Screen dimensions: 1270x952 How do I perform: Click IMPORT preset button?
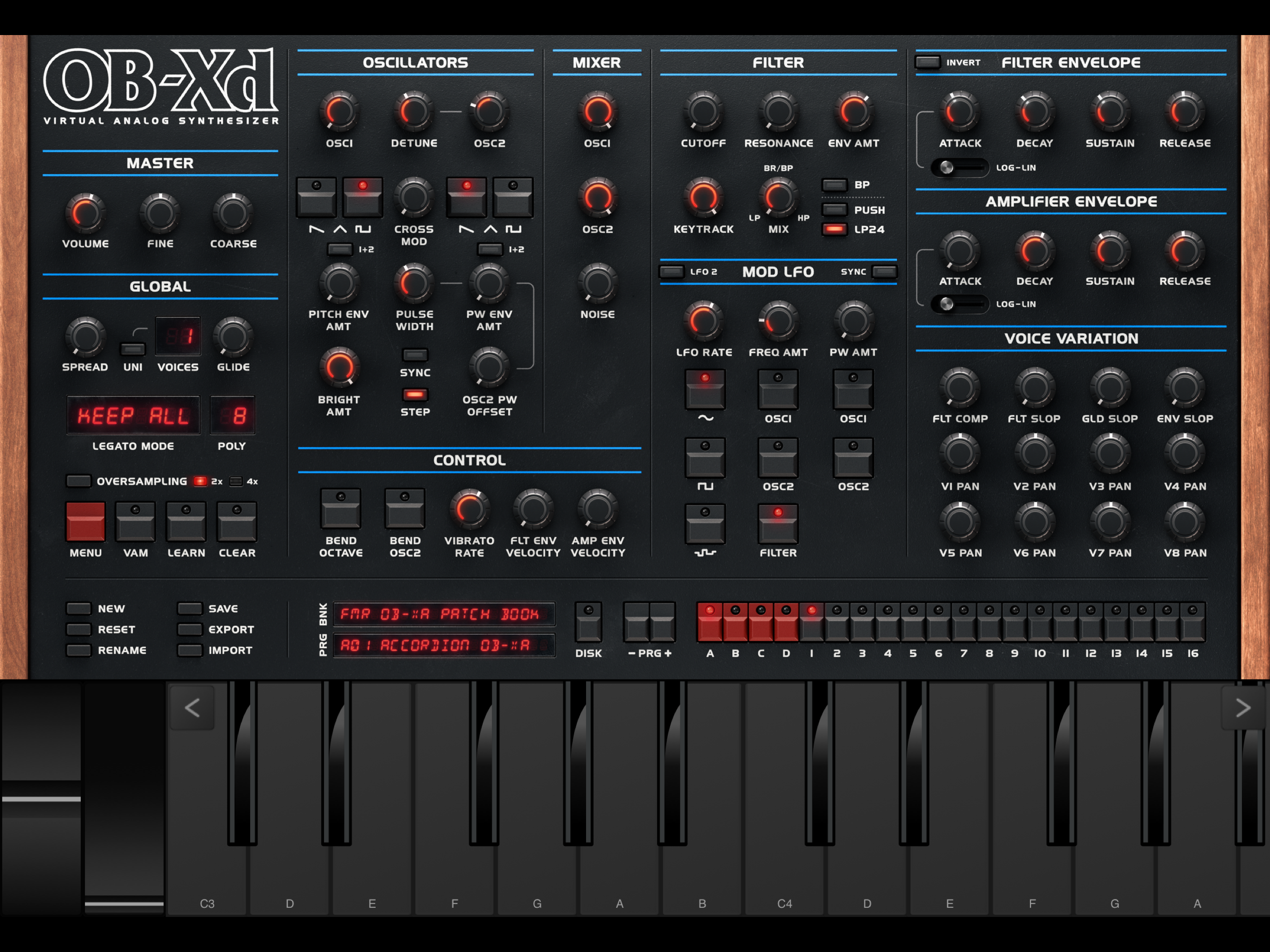click(190, 650)
